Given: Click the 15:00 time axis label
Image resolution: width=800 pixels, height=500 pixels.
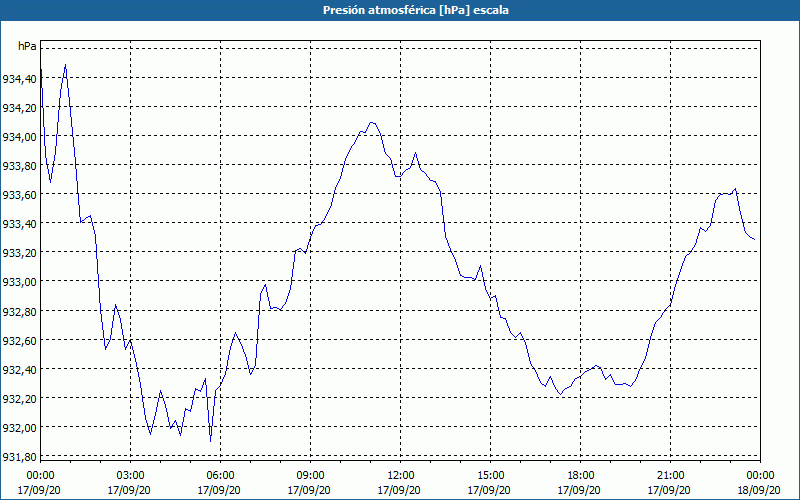Looking at the screenshot, I should tap(491, 476).
